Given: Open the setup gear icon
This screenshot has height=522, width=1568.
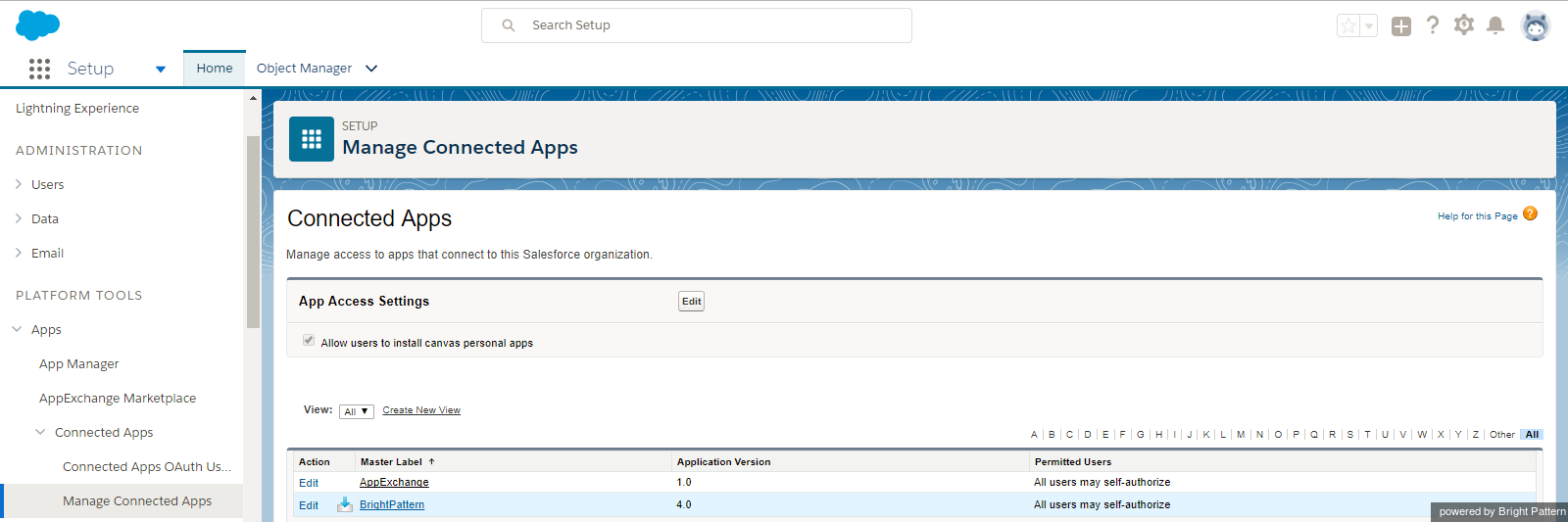Looking at the screenshot, I should click(x=1464, y=25).
